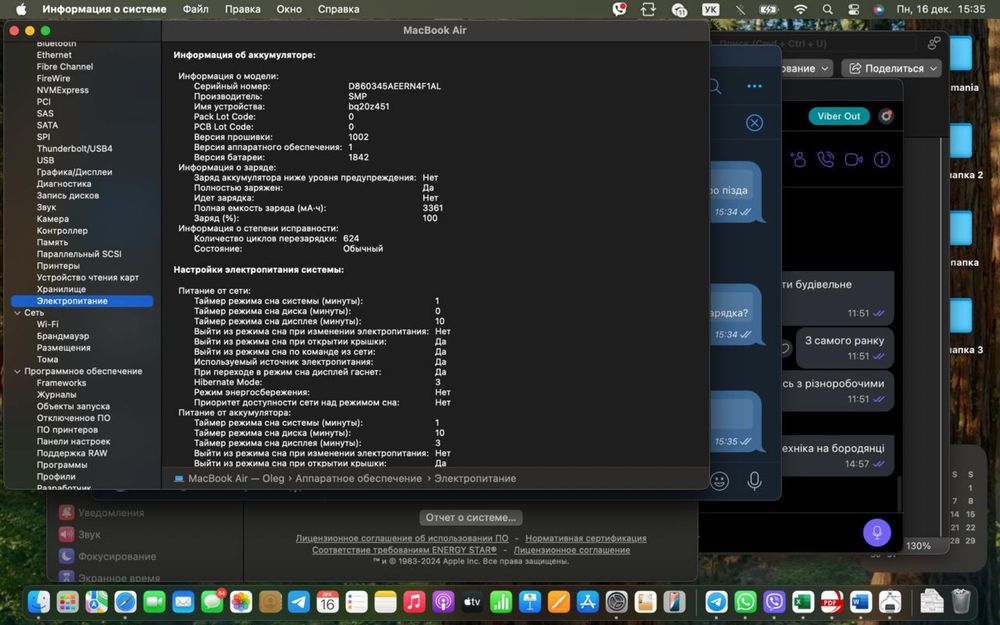
Task: Open WhatsApp from the Dock
Action: coord(745,601)
